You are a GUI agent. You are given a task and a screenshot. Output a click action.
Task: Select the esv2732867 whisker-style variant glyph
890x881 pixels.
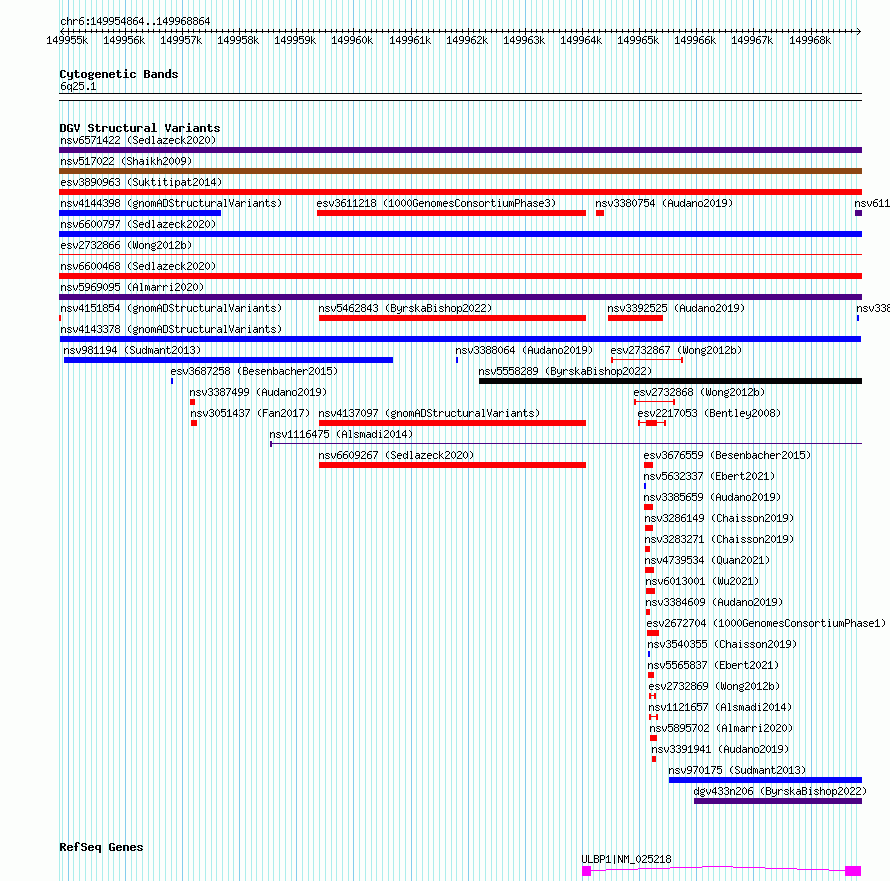[x=646, y=360]
